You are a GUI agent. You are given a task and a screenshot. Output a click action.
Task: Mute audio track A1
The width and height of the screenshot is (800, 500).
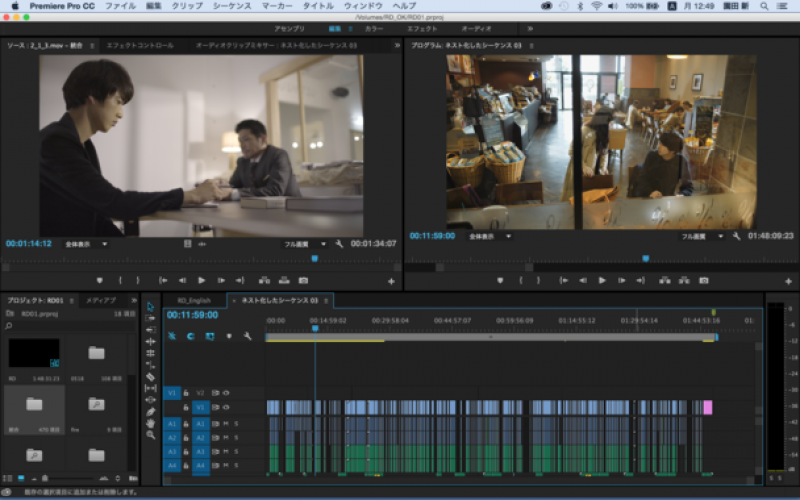[226, 423]
